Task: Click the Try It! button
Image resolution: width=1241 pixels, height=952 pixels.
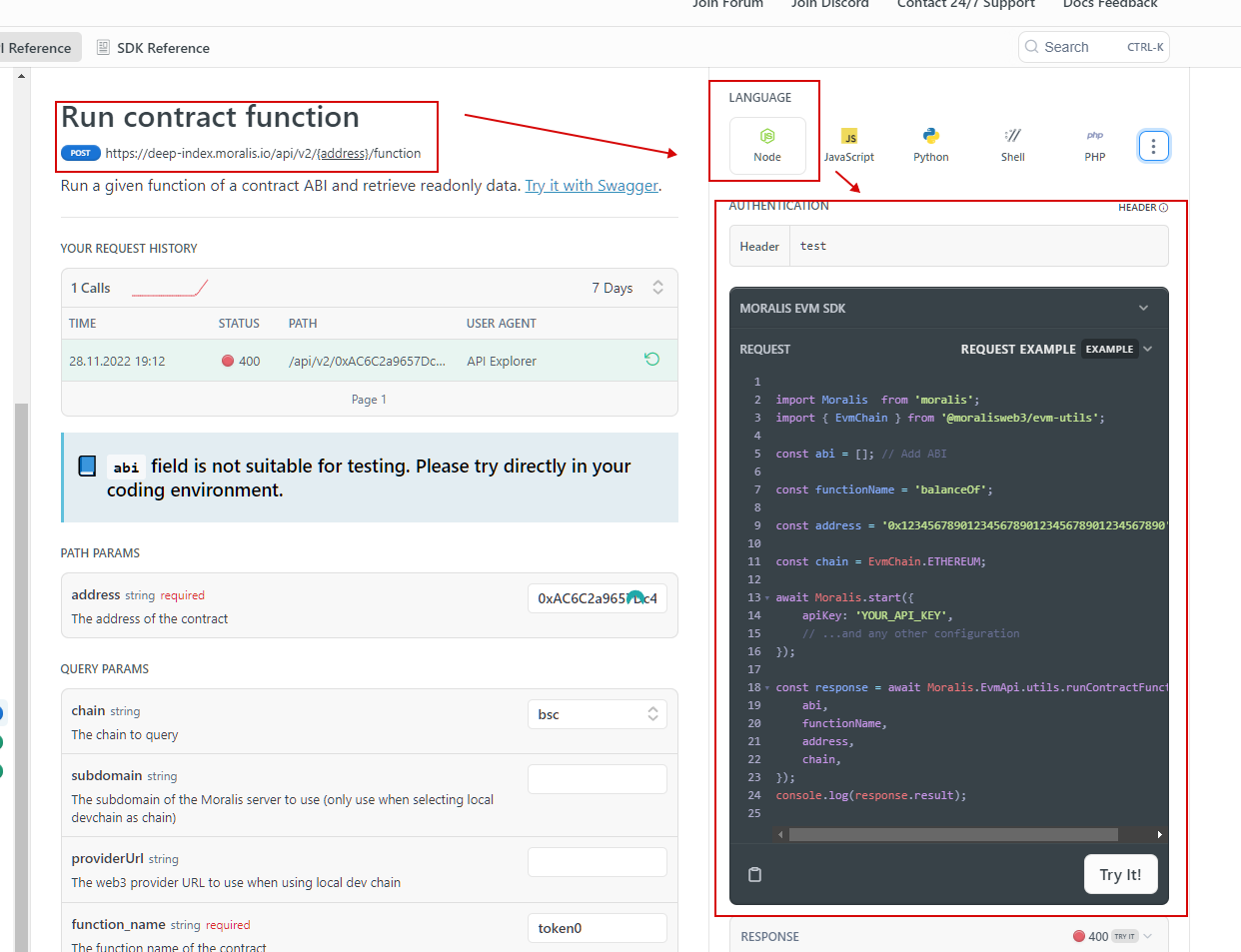Action: [x=1120, y=874]
